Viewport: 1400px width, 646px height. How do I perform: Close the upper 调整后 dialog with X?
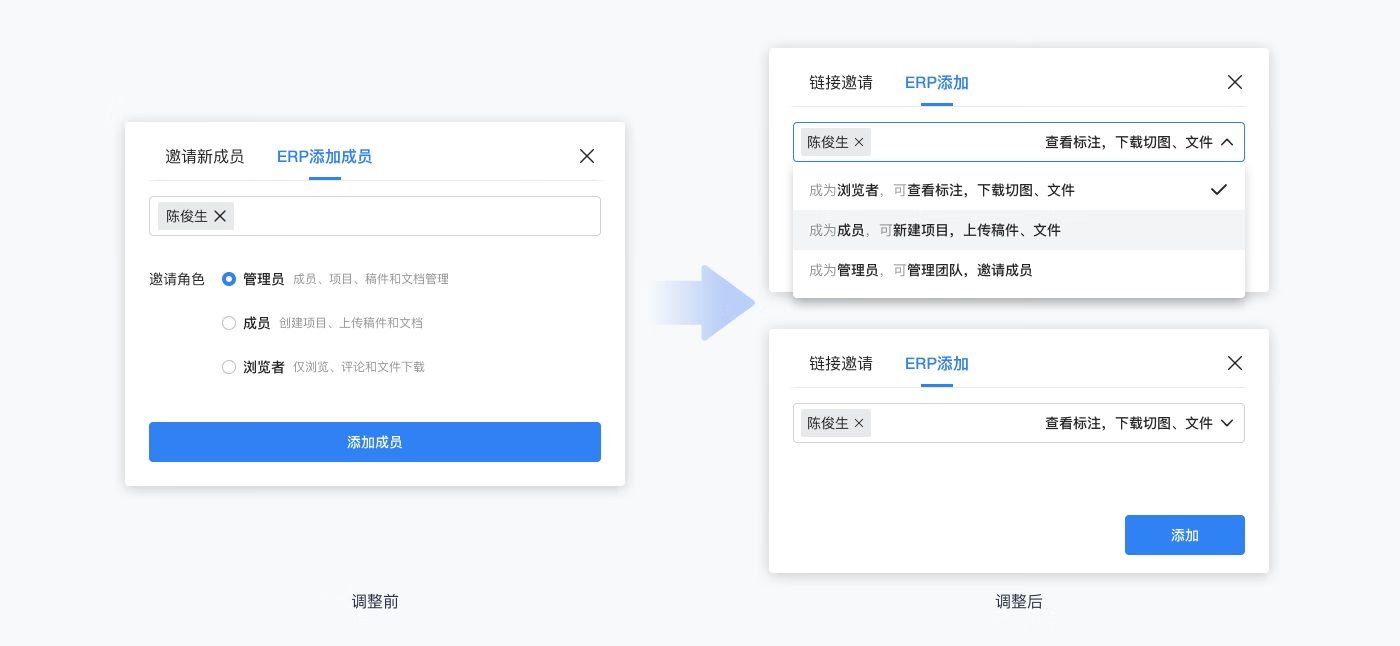pyautogui.click(x=1235, y=82)
